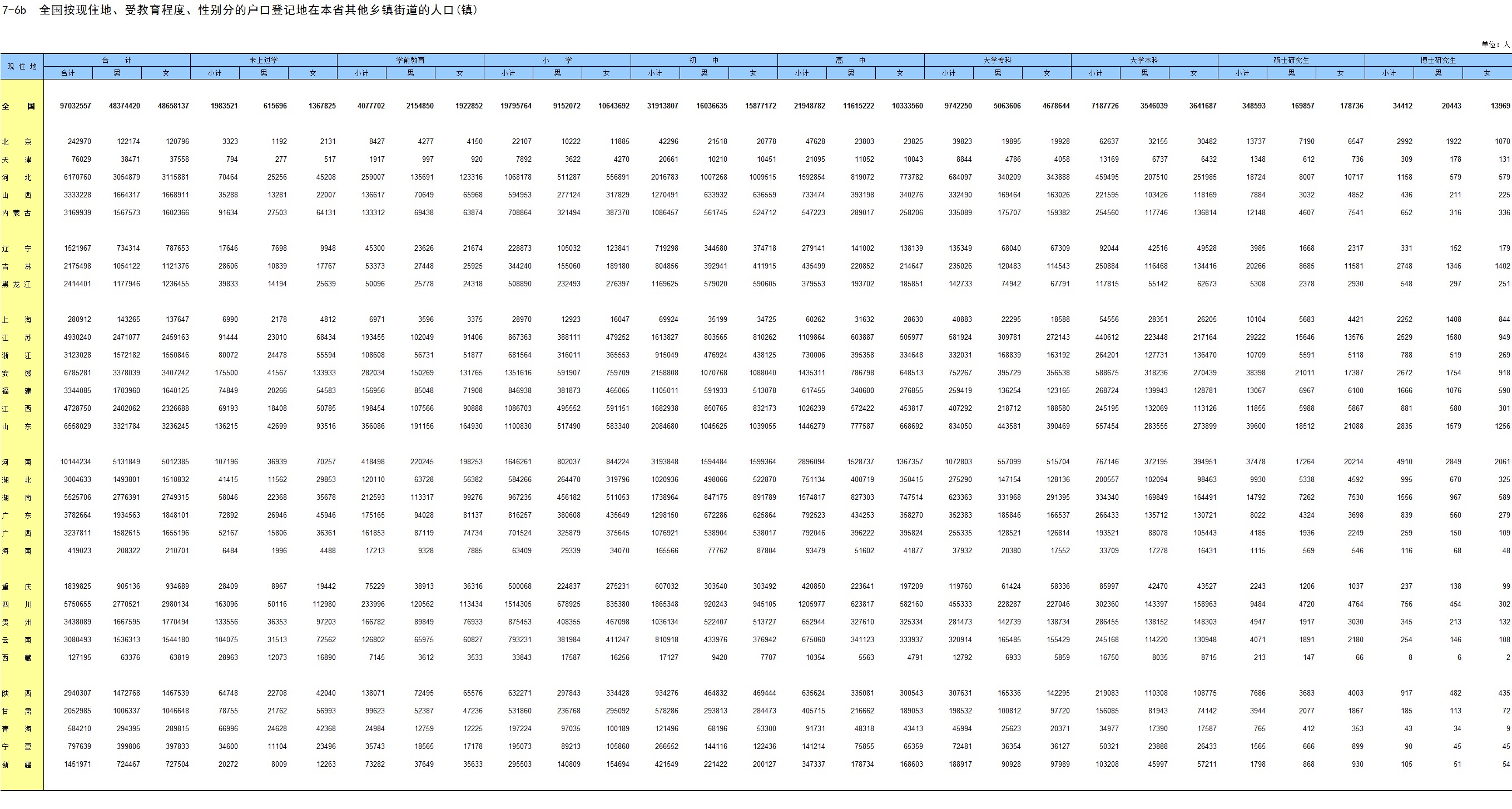Click the 现住地 header cell

(x=22, y=66)
